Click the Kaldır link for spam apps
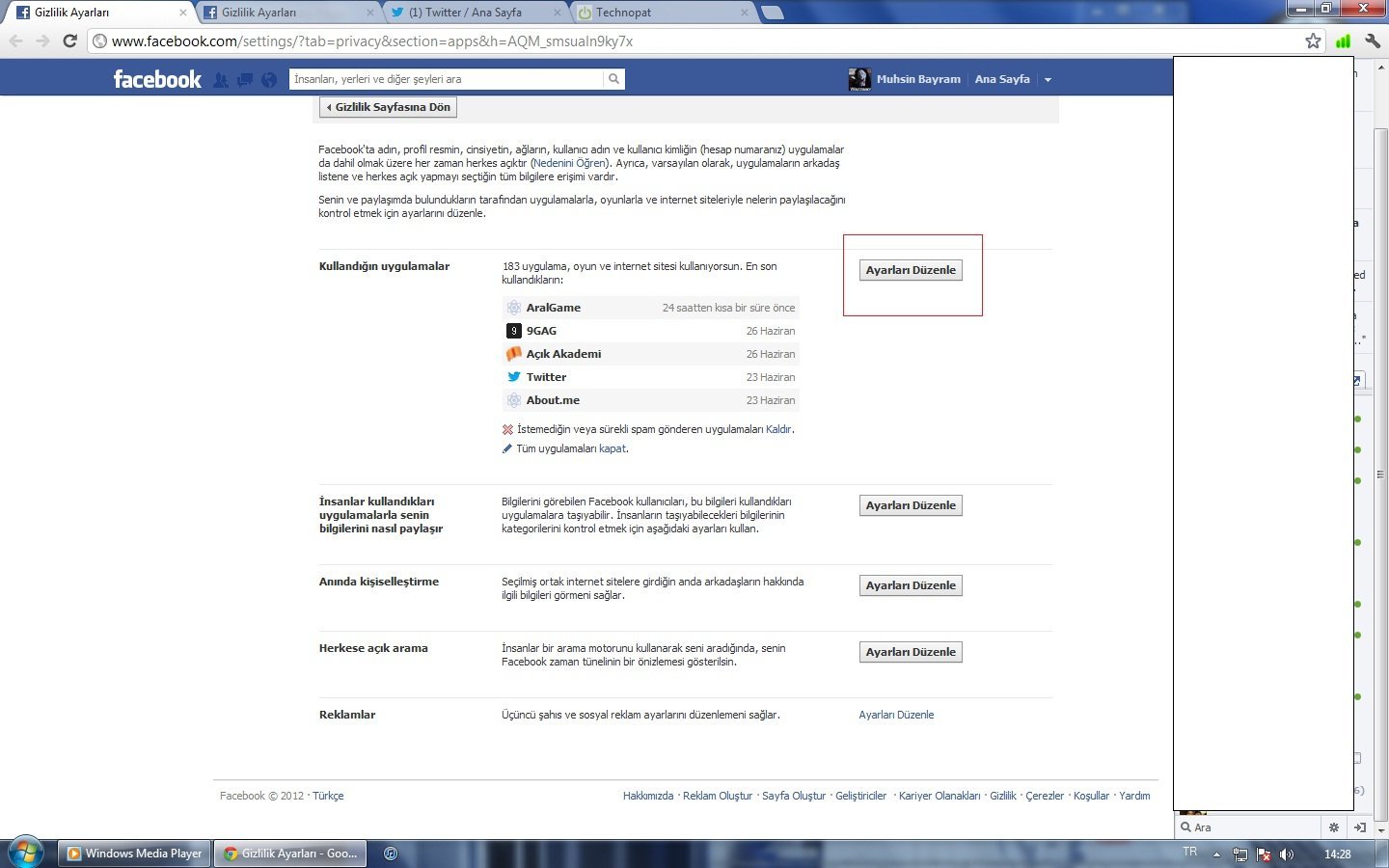This screenshot has height=868, width=1389. coord(778,429)
